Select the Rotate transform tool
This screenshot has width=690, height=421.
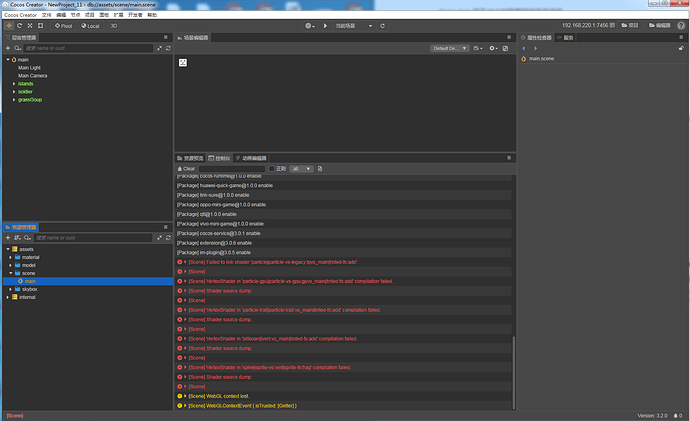pos(19,26)
